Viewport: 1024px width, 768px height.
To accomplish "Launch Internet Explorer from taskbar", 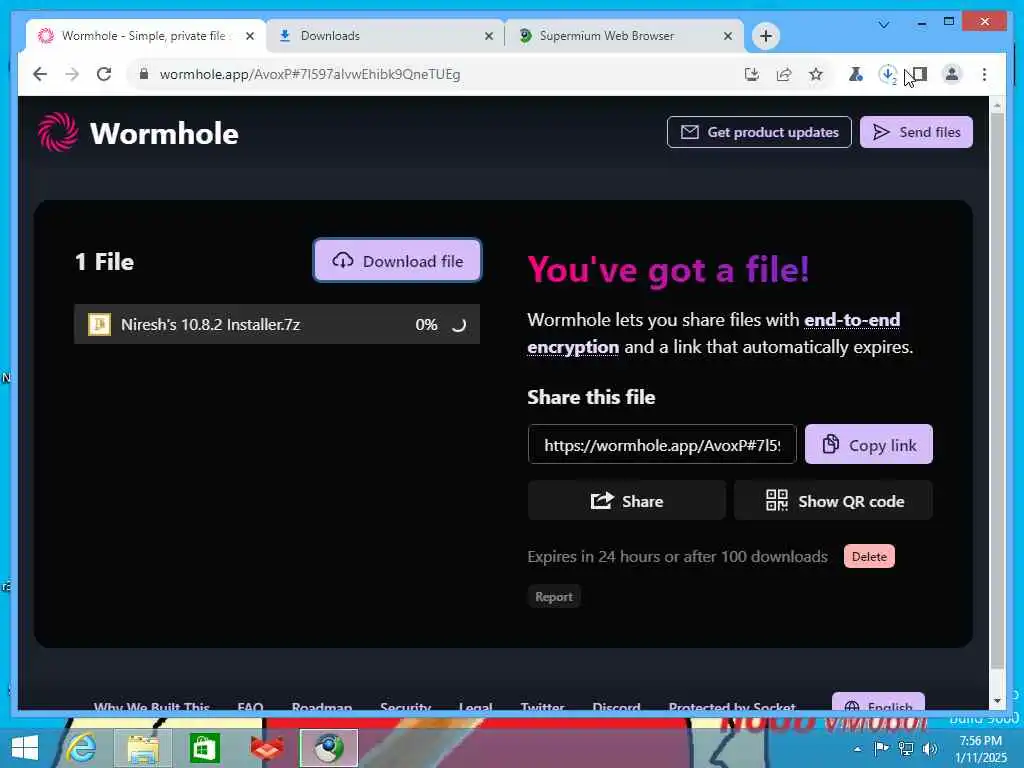I will click(x=82, y=748).
